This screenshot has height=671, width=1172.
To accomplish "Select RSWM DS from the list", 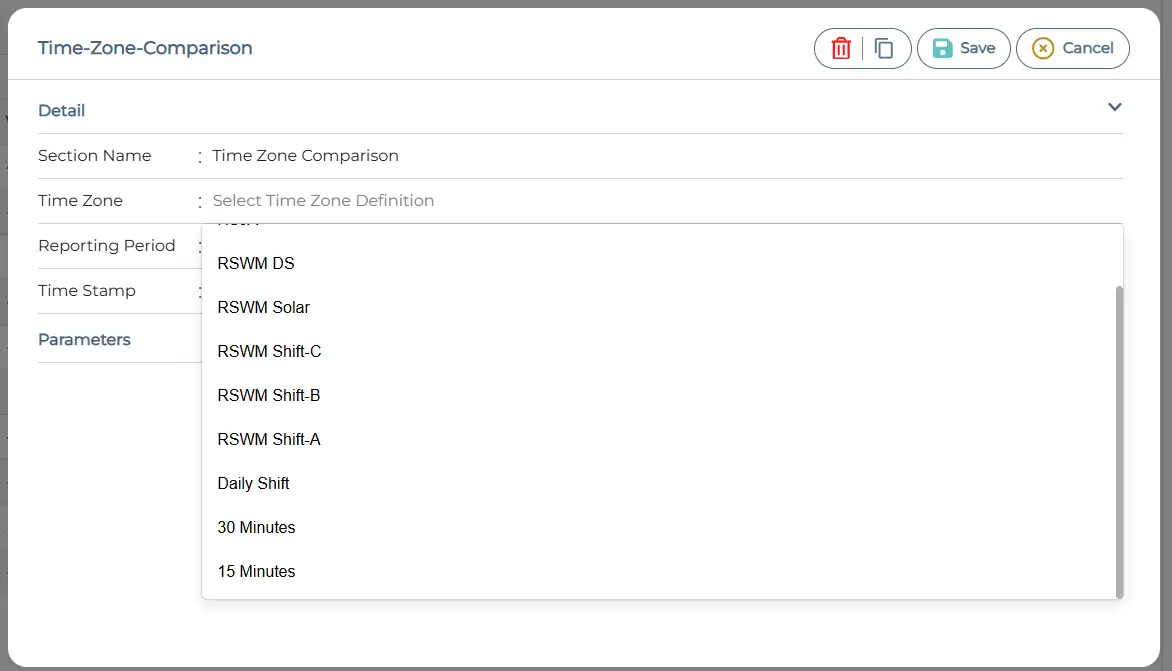I will [x=256, y=264].
